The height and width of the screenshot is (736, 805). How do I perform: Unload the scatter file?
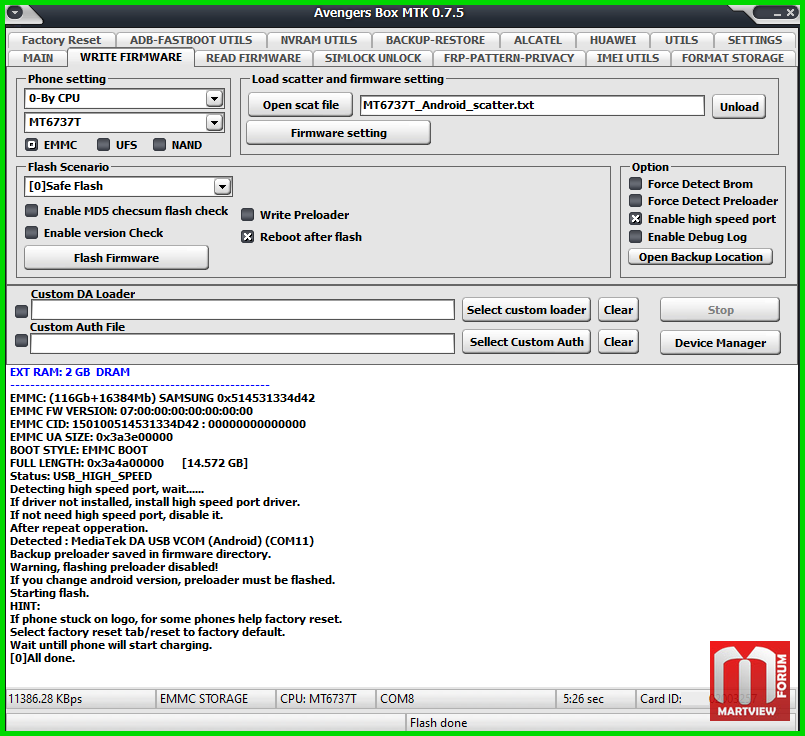[x=739, y=107]
